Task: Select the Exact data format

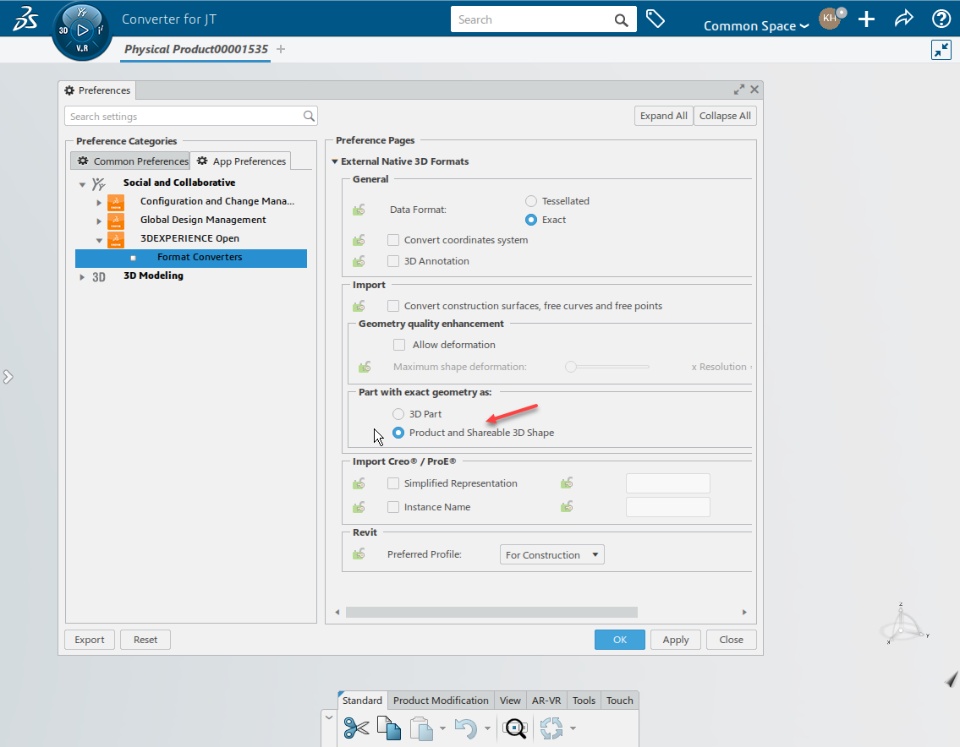Action: click(531, 220)
